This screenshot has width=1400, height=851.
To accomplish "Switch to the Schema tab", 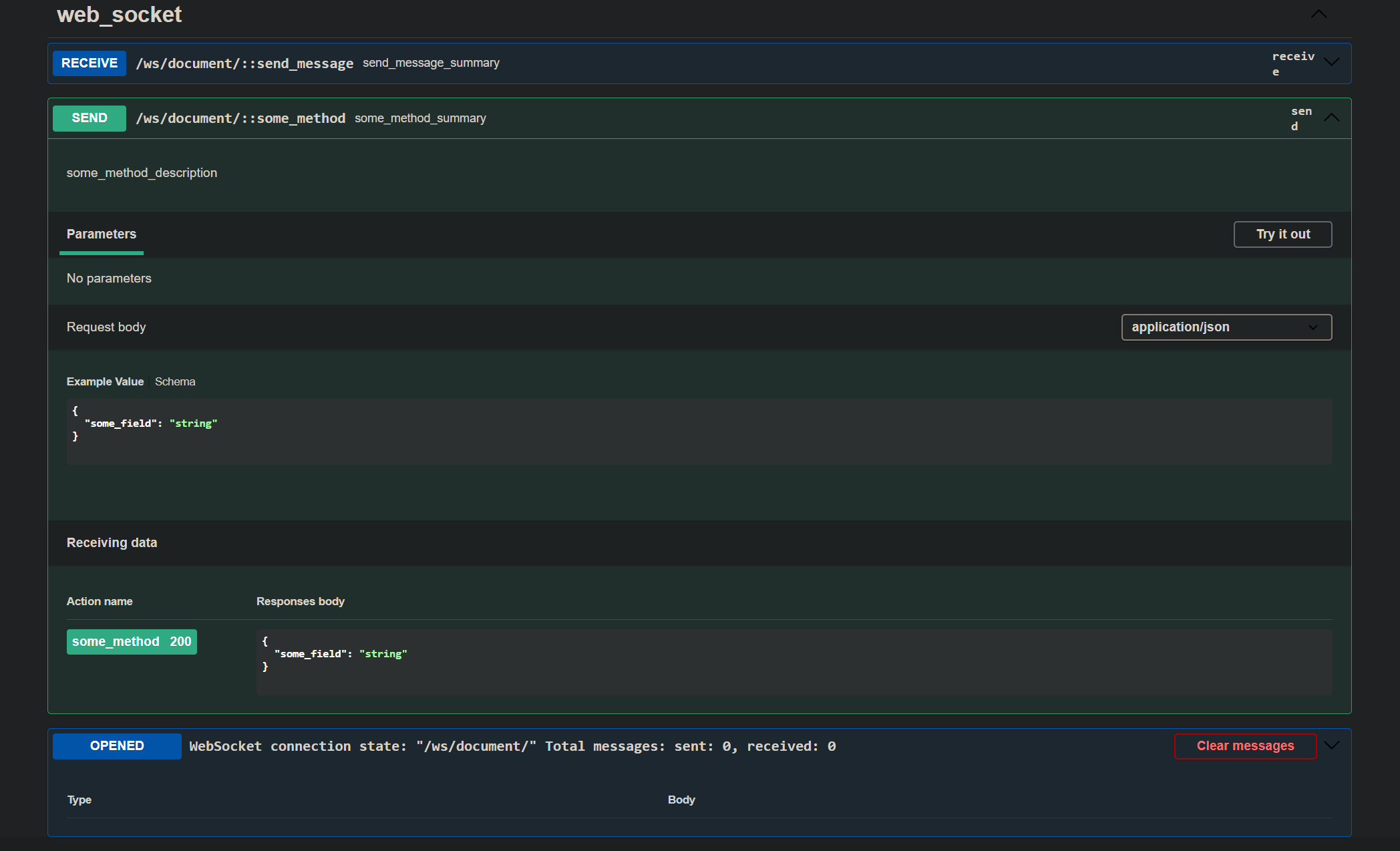I will point(175,381).
